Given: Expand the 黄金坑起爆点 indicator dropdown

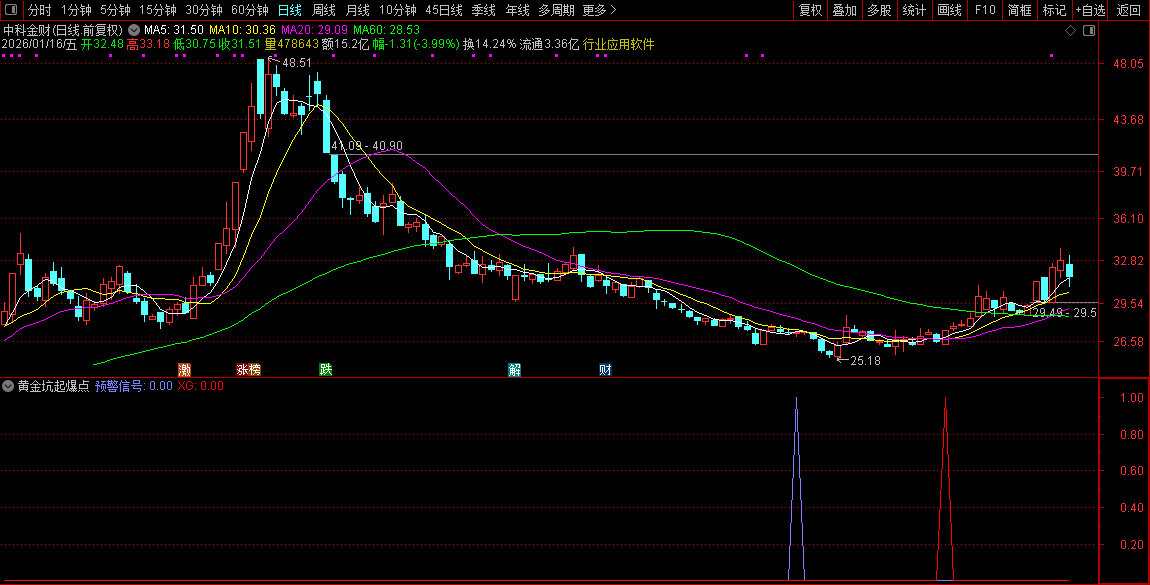Looking at the screenshot, I should click(x=9, y=385).
